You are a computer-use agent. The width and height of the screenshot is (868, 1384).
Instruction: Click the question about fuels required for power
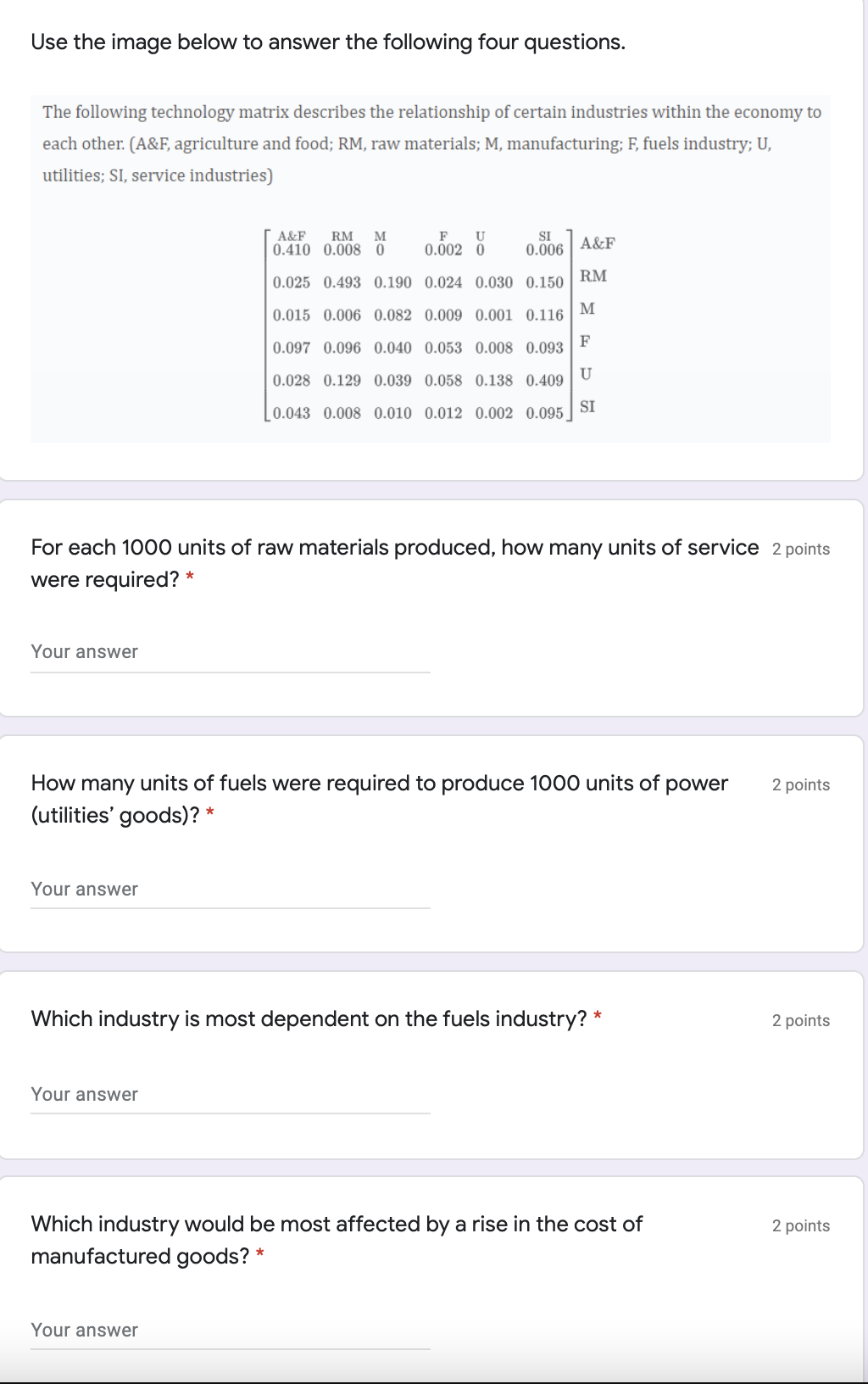[x=380, y=799]
